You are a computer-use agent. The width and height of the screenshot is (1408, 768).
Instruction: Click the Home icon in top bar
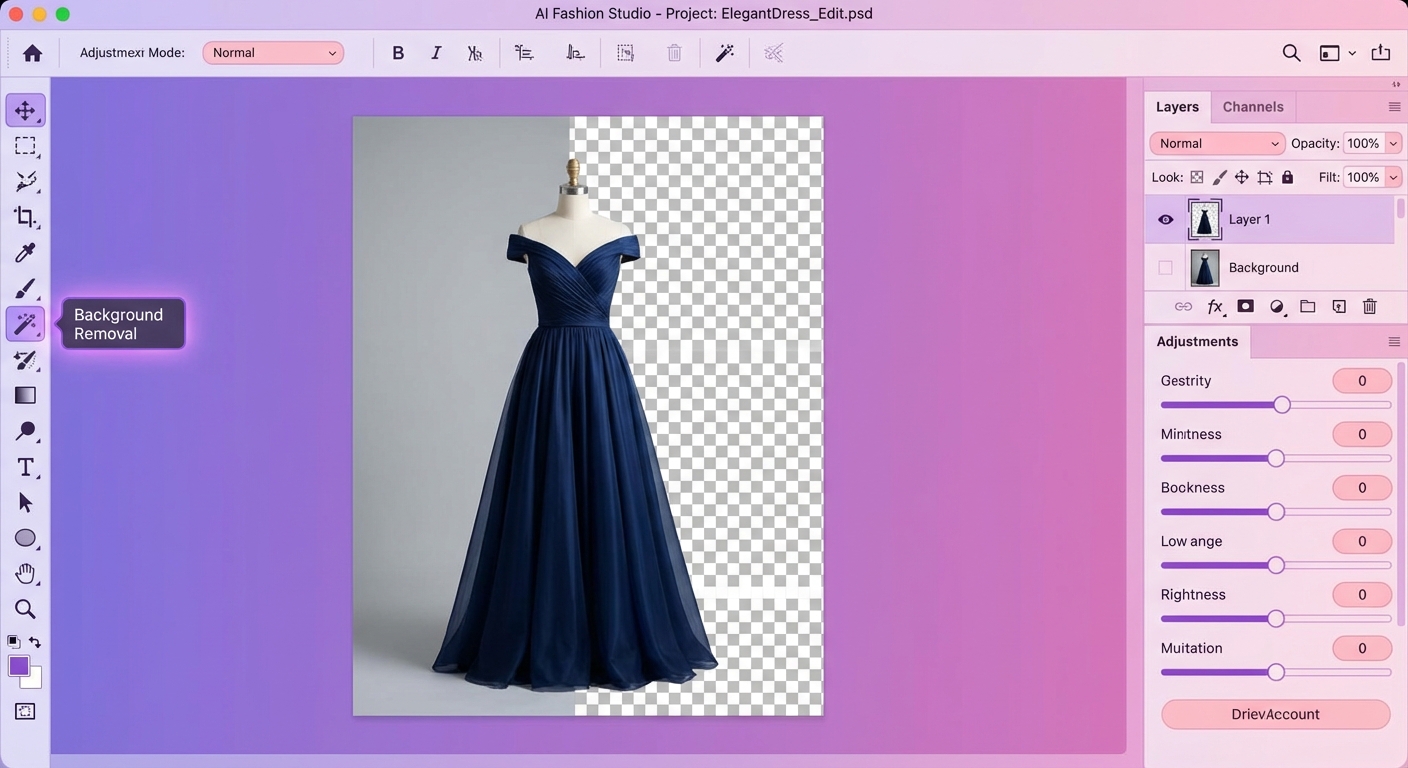(33, 53)
